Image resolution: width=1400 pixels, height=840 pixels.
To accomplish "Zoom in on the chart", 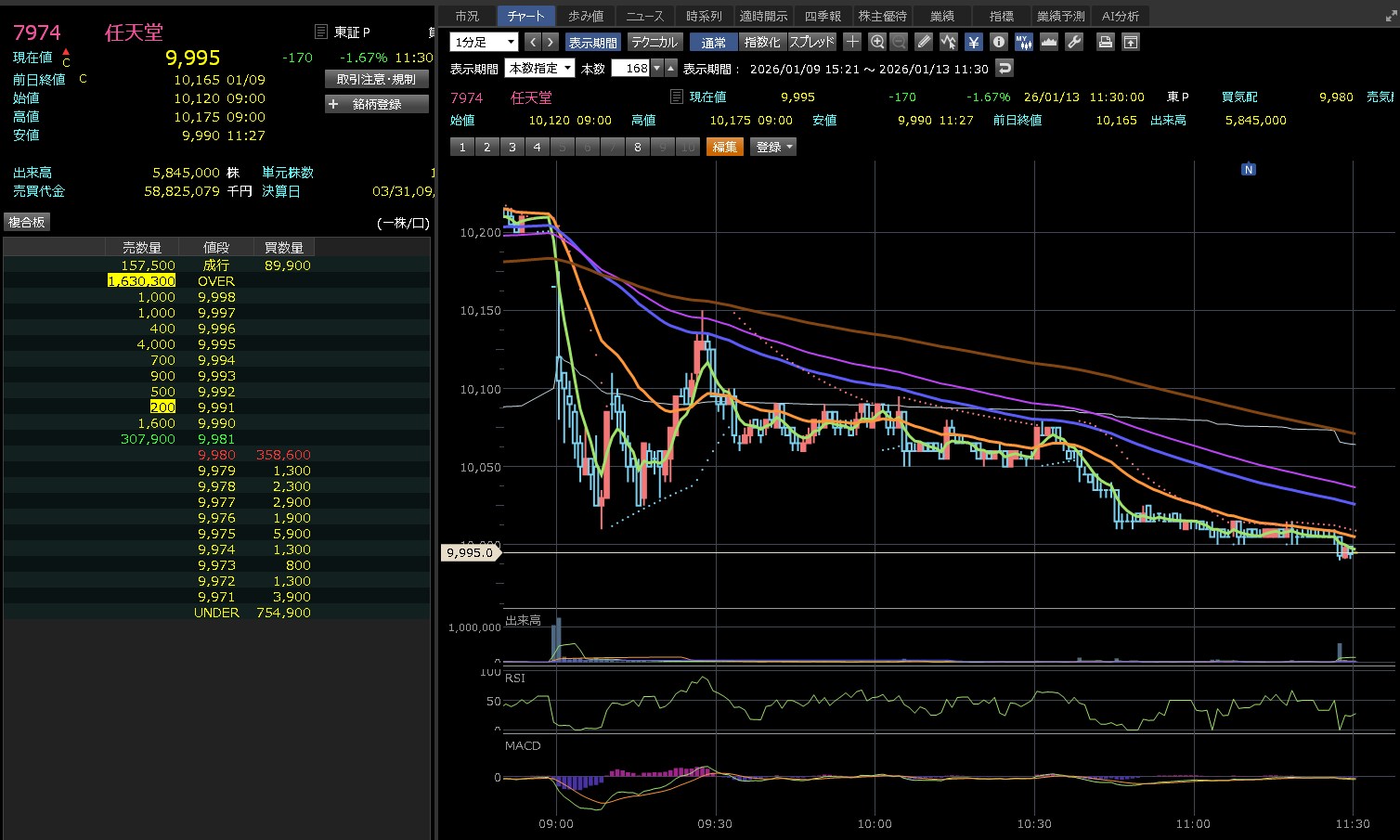I will (x=877, y=42).
